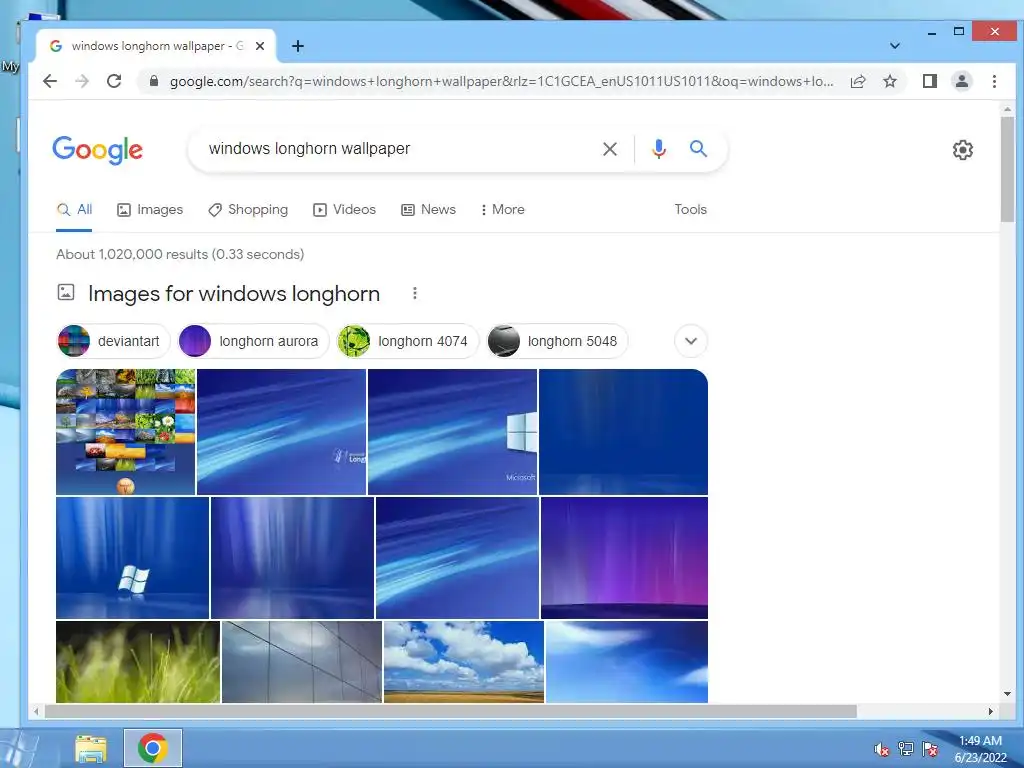Screen dimensions: 1024x768
Task: Open the wallpaper collage thumbnail
Action: (x=125, y=432)
